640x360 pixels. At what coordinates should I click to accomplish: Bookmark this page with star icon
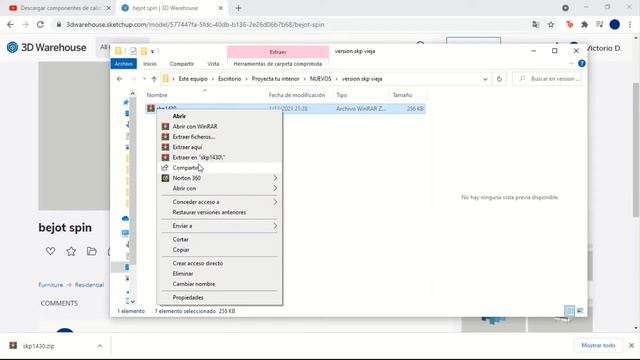pos(551,24)
